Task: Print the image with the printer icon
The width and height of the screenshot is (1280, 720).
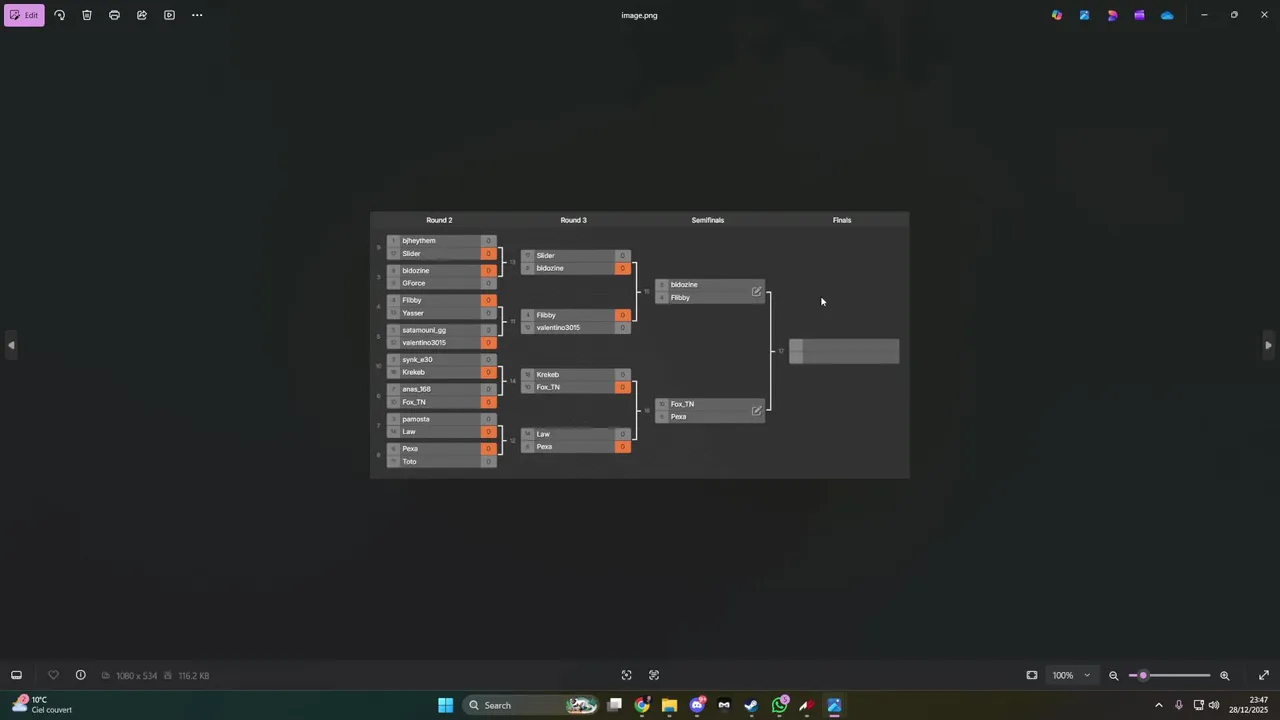Action: [114, 15]
